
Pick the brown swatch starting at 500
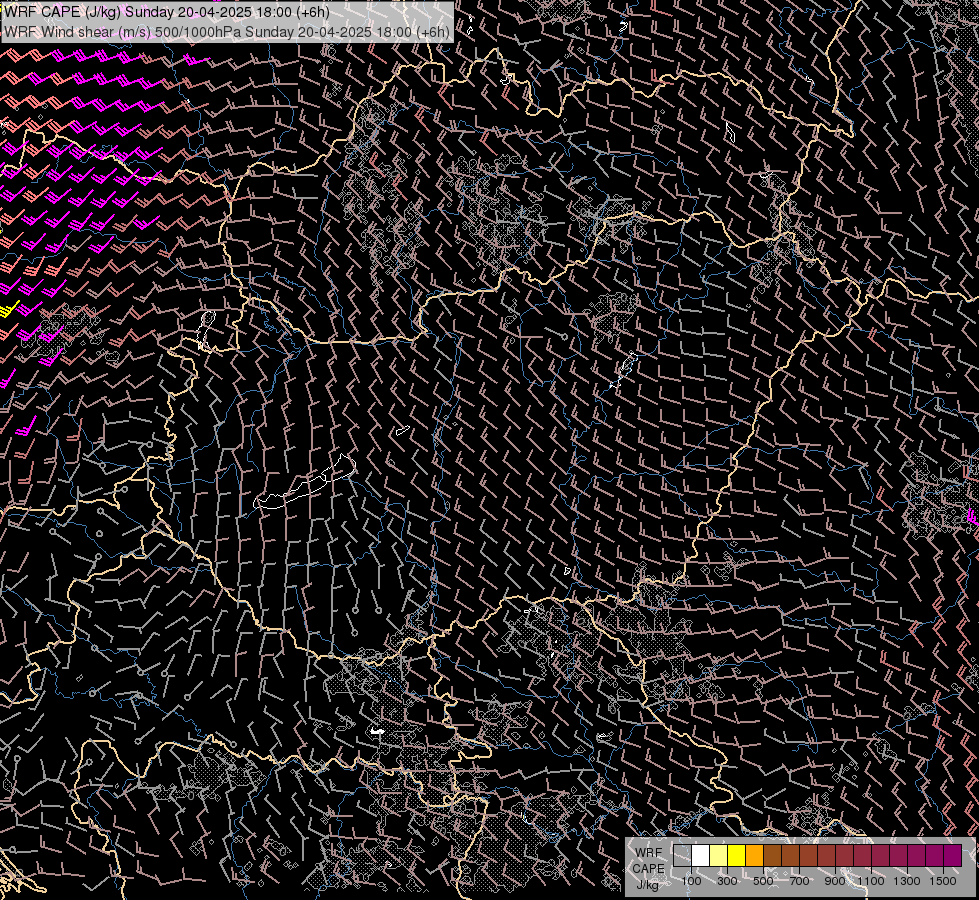[x=772, y=856]
